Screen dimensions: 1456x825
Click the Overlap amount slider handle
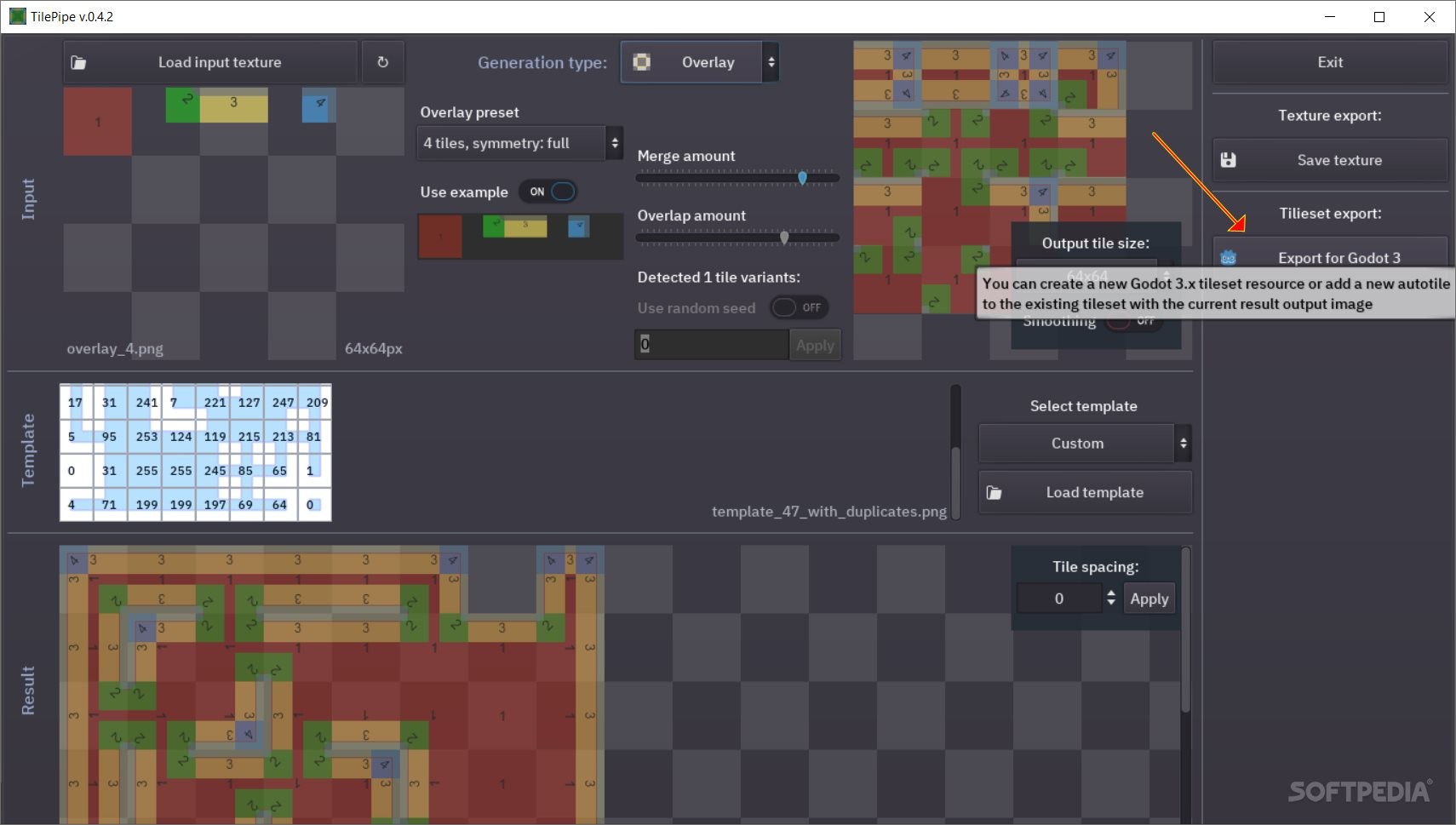click(x=784, y=238)
